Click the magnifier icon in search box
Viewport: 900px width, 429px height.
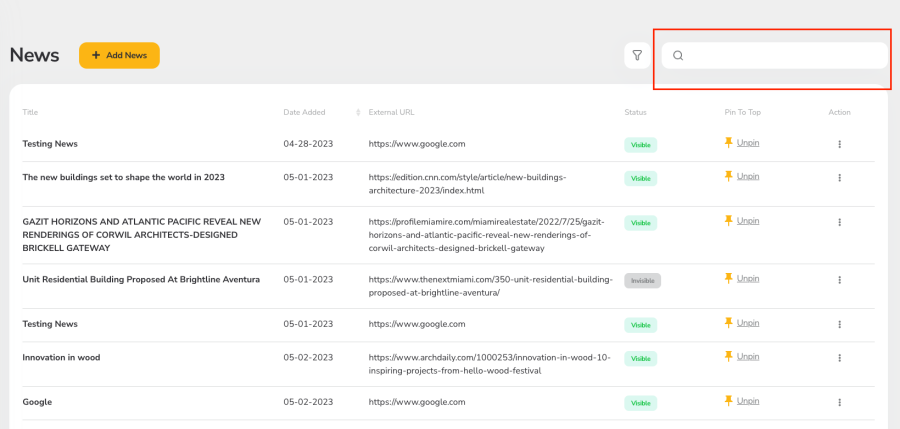click(678, 56)
